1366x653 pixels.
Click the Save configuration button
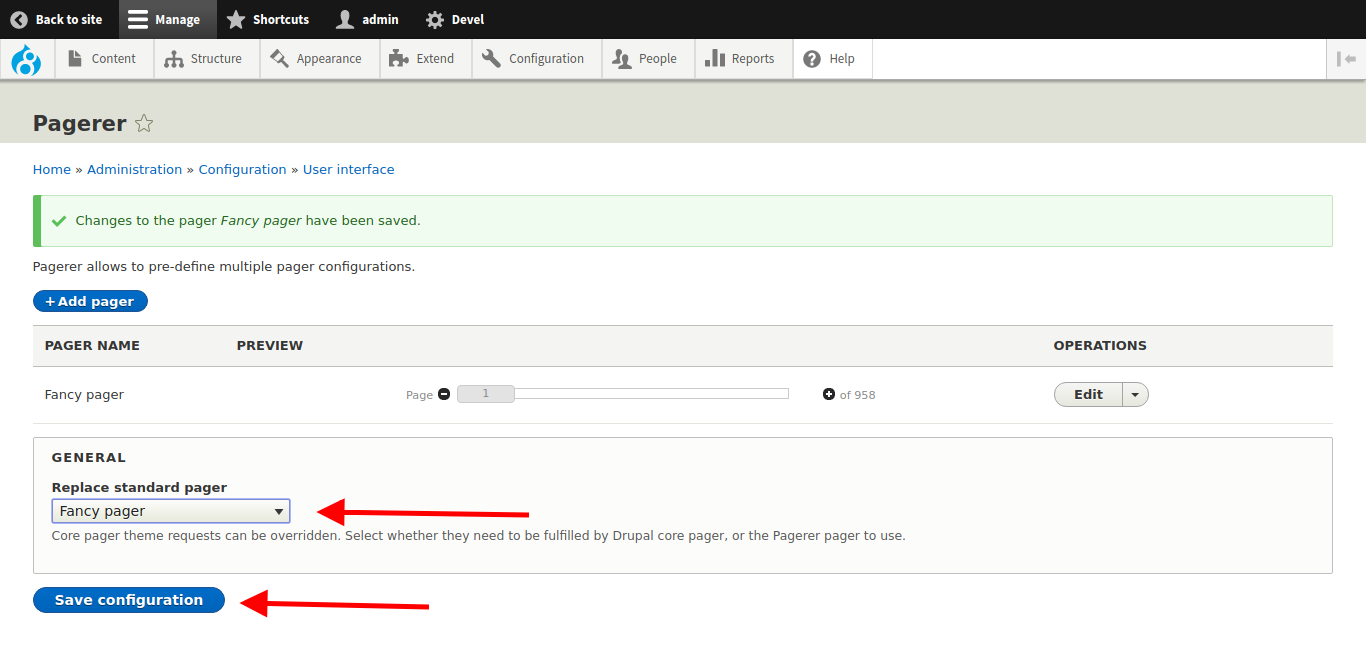(129, 600)
